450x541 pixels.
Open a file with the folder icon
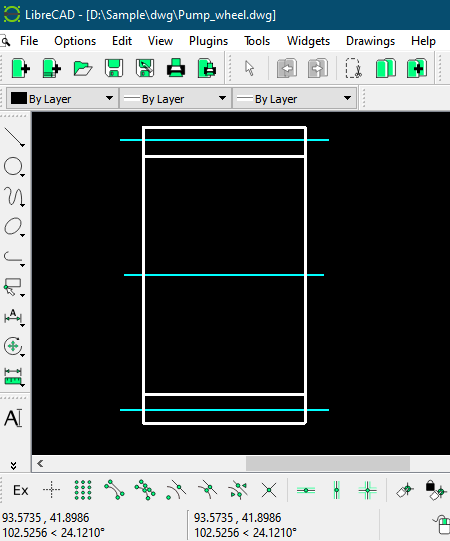point(83,68)
